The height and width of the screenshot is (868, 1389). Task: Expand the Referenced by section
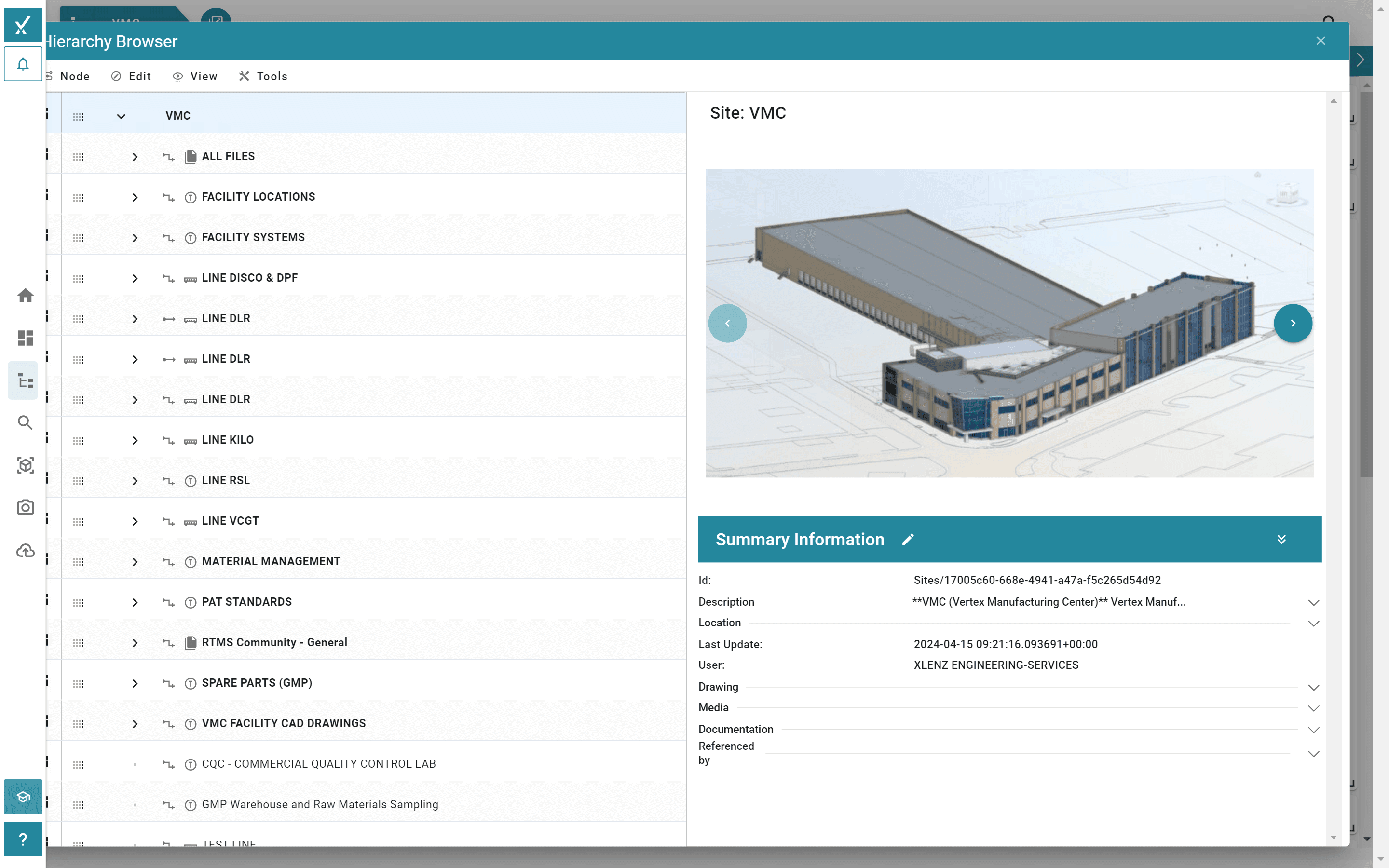coord(1313,753)
